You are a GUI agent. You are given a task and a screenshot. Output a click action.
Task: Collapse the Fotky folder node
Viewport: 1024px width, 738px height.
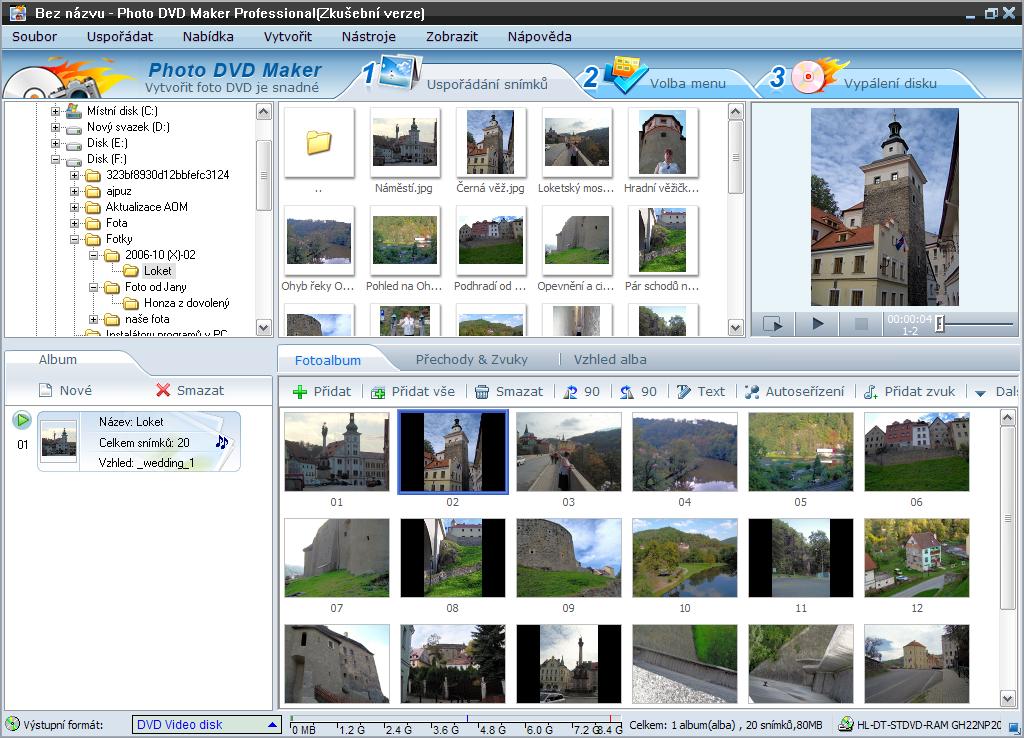(75, 239)
